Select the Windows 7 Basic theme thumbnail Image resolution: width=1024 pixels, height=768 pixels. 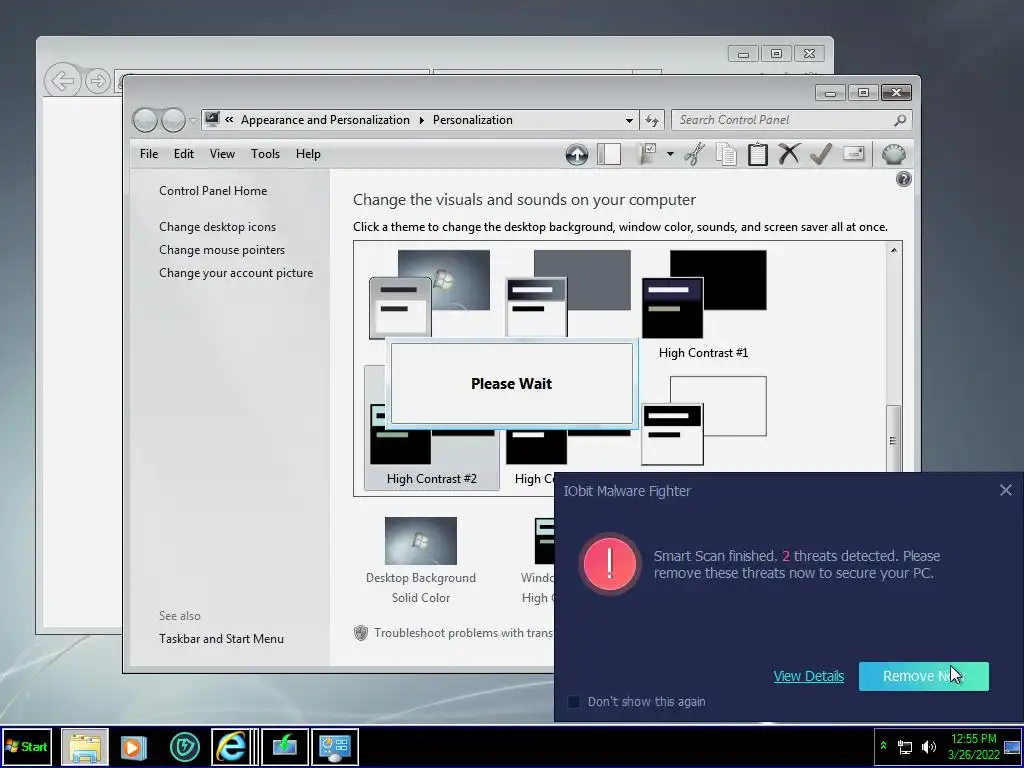point(429,294)
